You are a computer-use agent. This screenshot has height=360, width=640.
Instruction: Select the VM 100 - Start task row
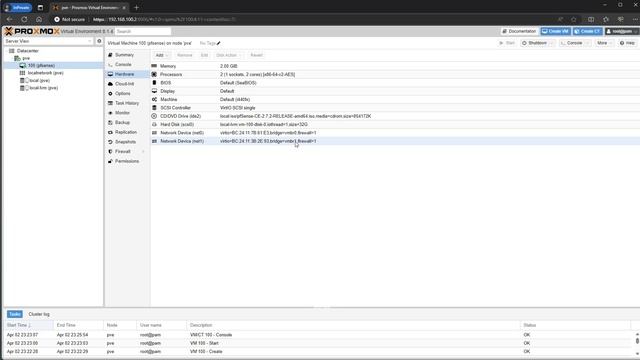click(x=318, y=343)
